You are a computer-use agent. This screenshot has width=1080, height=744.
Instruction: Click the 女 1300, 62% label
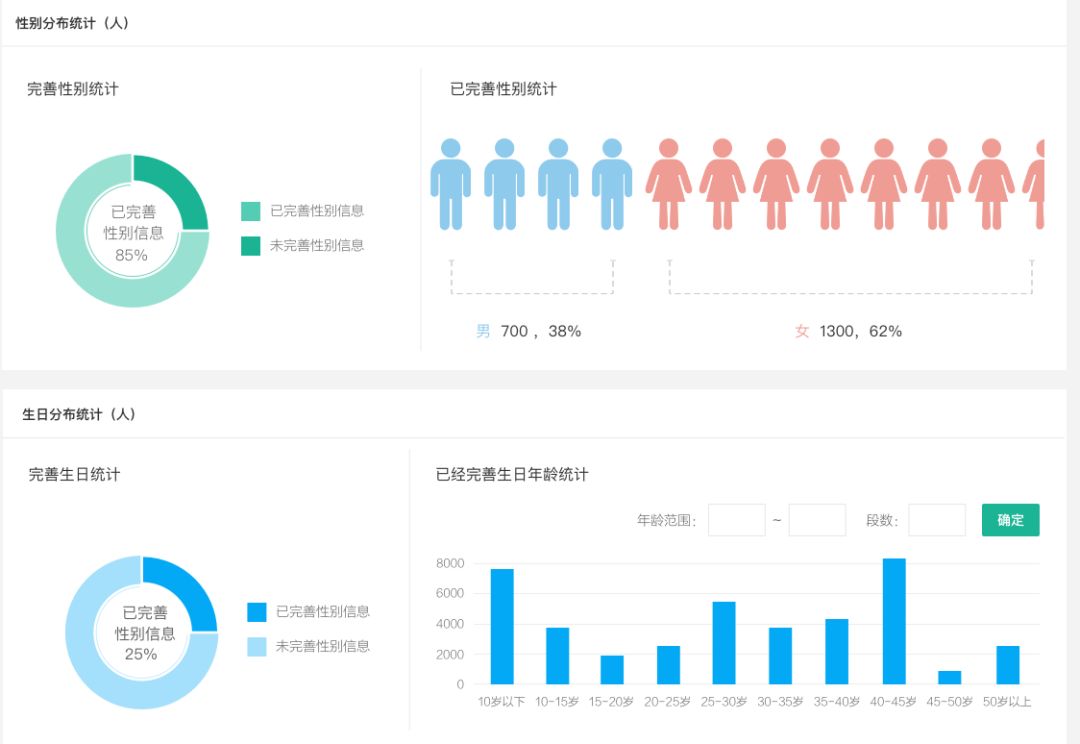[847, 330]
